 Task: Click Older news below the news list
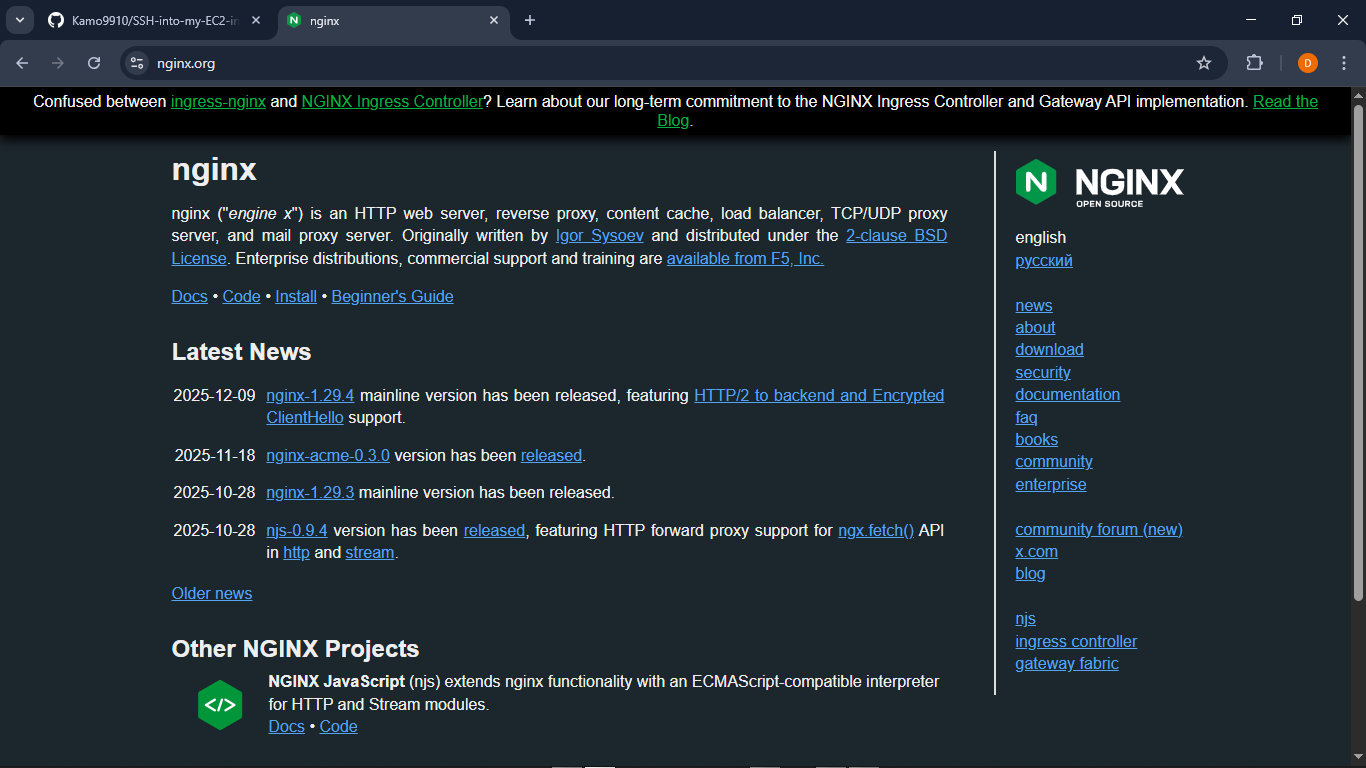211,593
